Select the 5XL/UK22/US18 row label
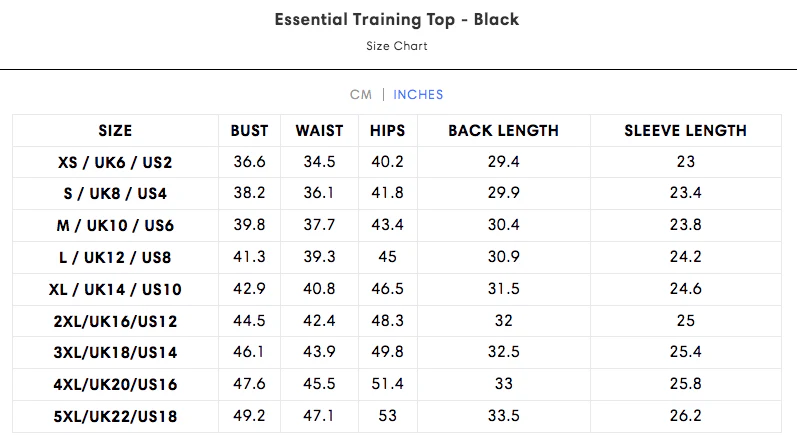The width and height of the screenshot is (797, 438). 115,417
